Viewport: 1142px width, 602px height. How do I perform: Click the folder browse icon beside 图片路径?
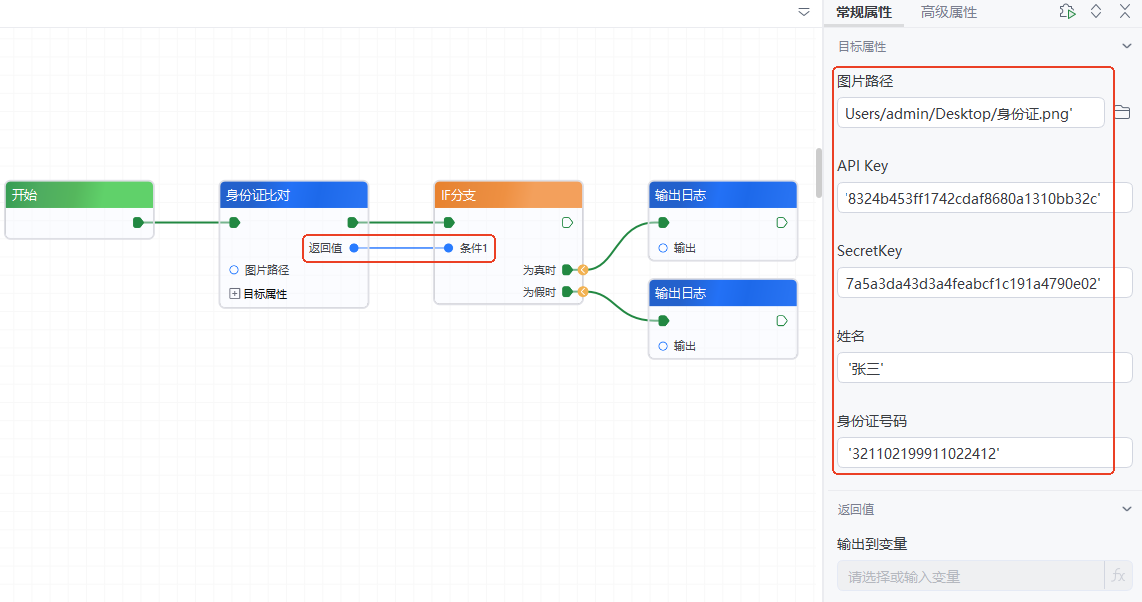click(x=1121, y=112)
